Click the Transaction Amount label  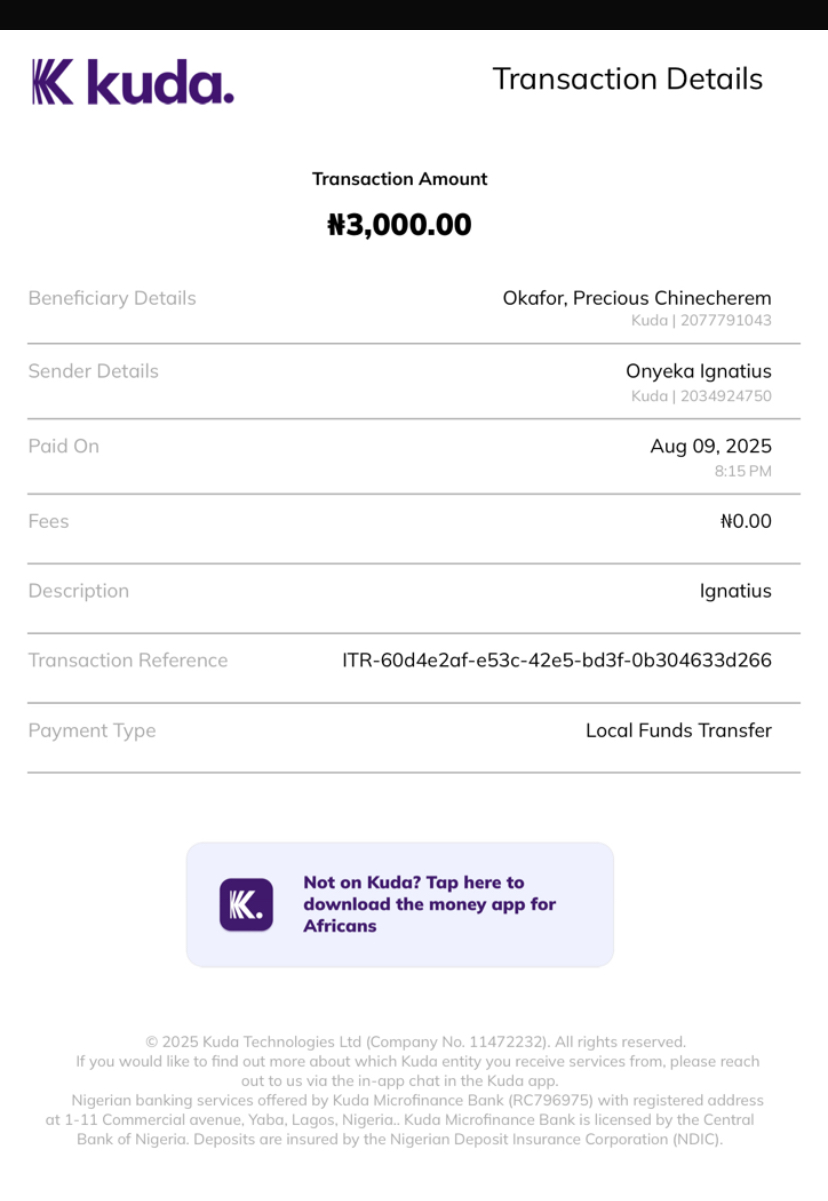tap(399, 179)
